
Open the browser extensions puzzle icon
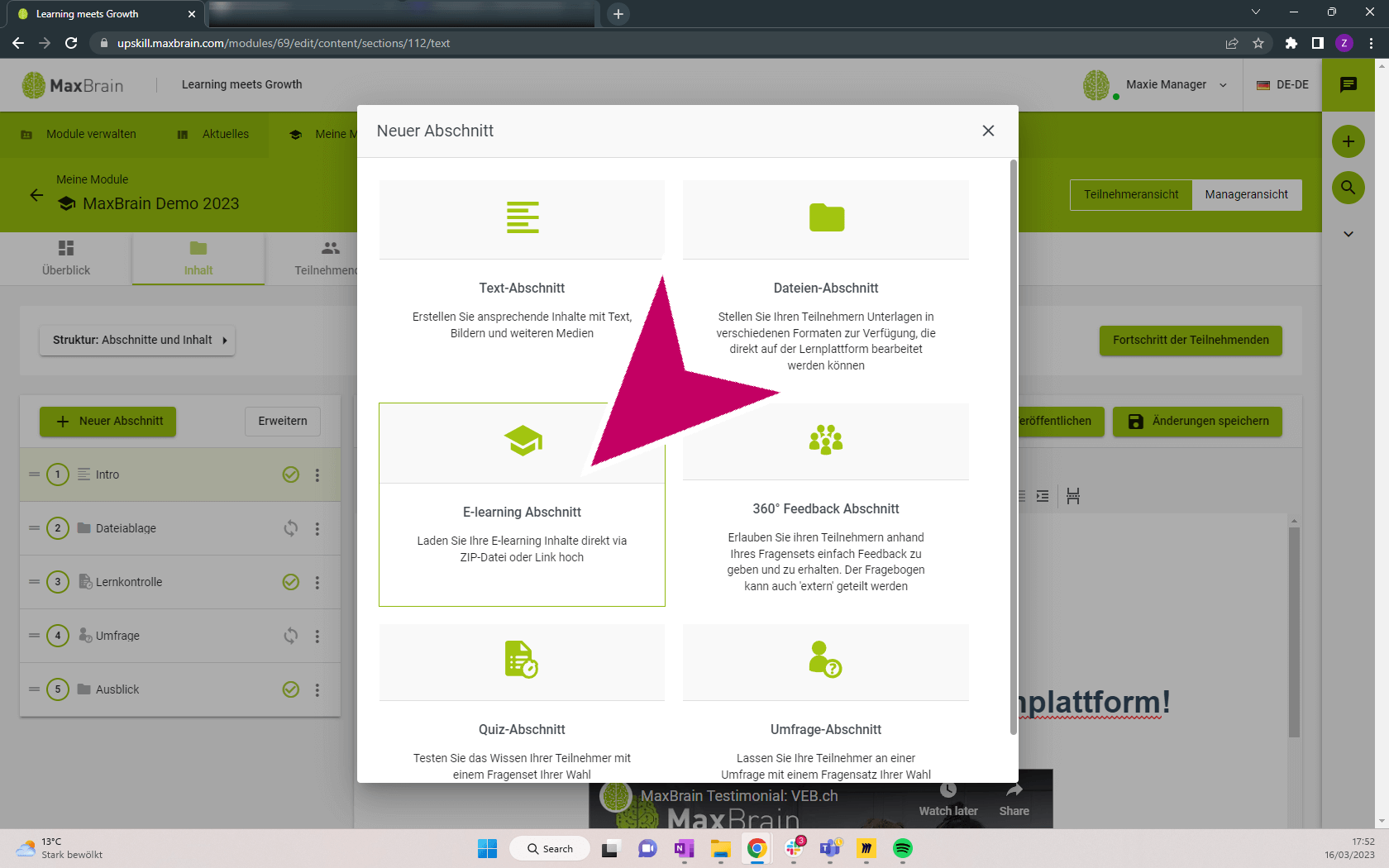click(x=1291, y=43)
